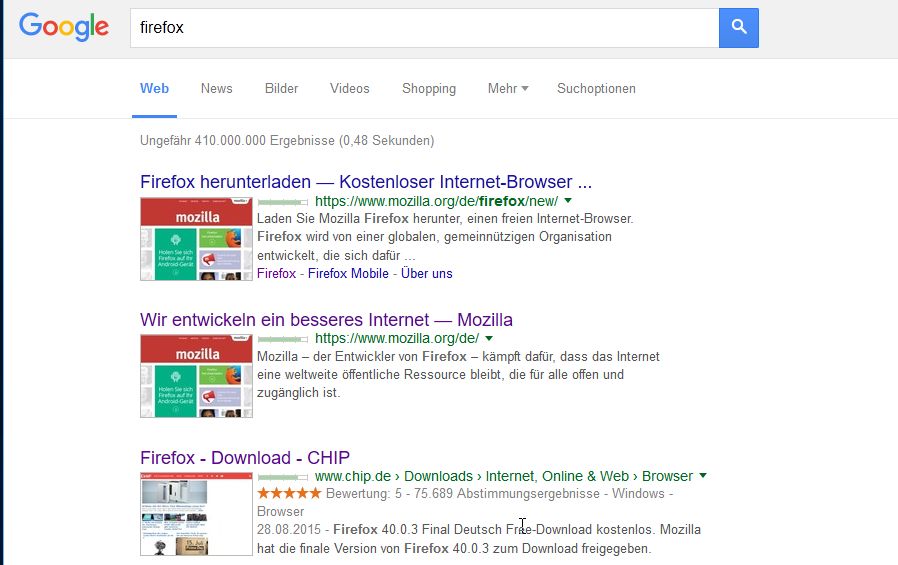This screenshot has height=565, width=898.
Task: Click thumbnail of the mozilla.org/de/ result
Action: 196,376
